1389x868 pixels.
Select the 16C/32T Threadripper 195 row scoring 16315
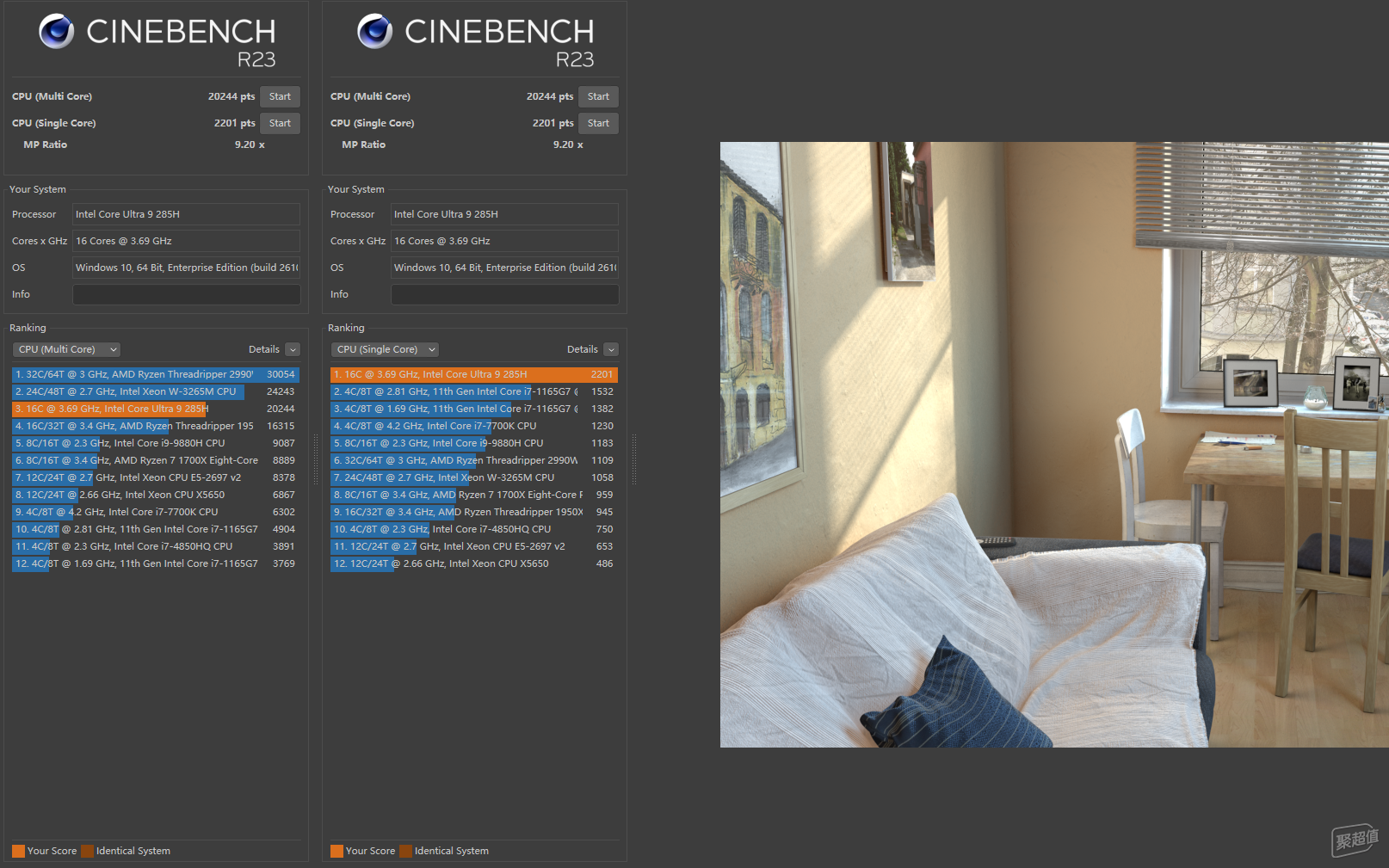click(x=156, y=426)
